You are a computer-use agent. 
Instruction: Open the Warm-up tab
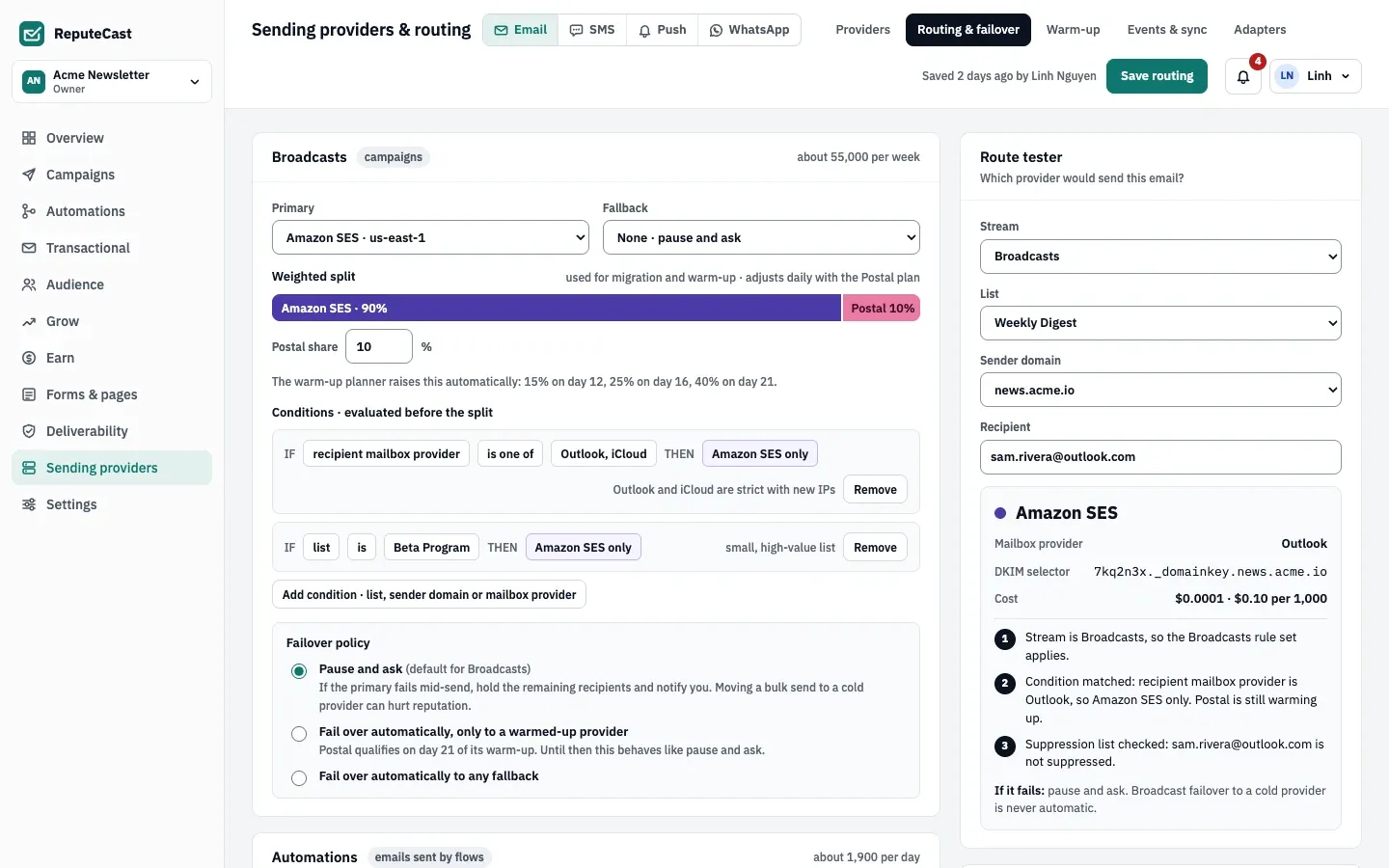[1073, 30]
